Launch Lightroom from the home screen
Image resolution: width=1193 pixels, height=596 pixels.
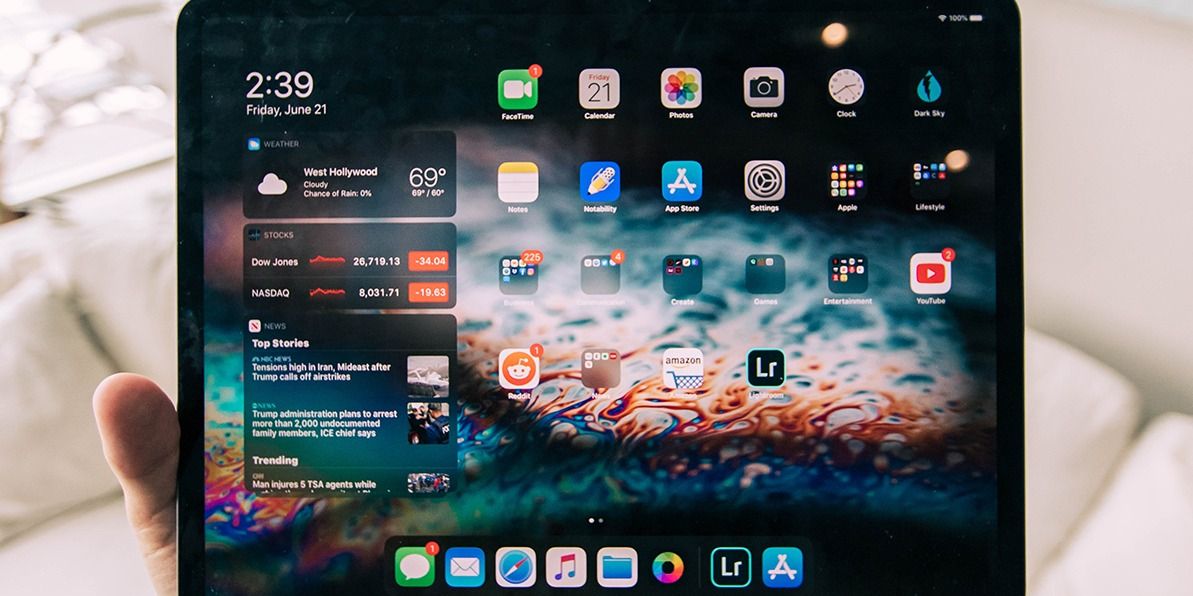(x=766, y=369)
